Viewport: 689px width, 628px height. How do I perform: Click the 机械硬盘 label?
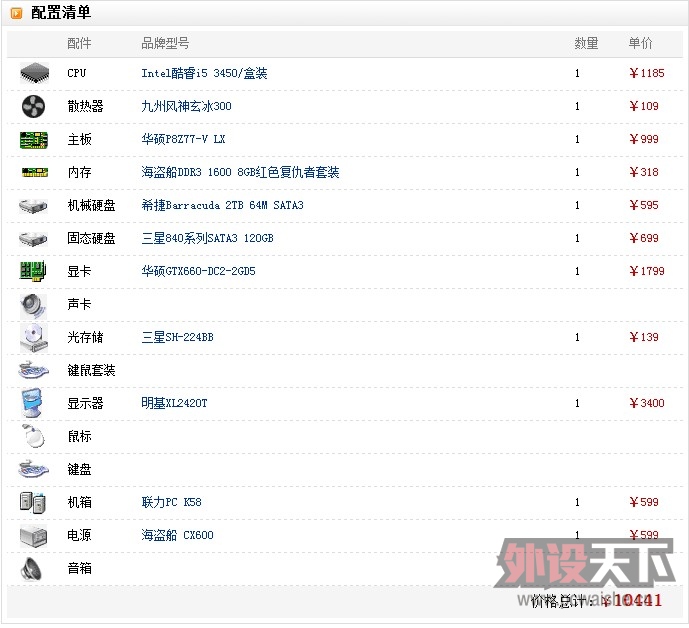[x=91, y=205]
